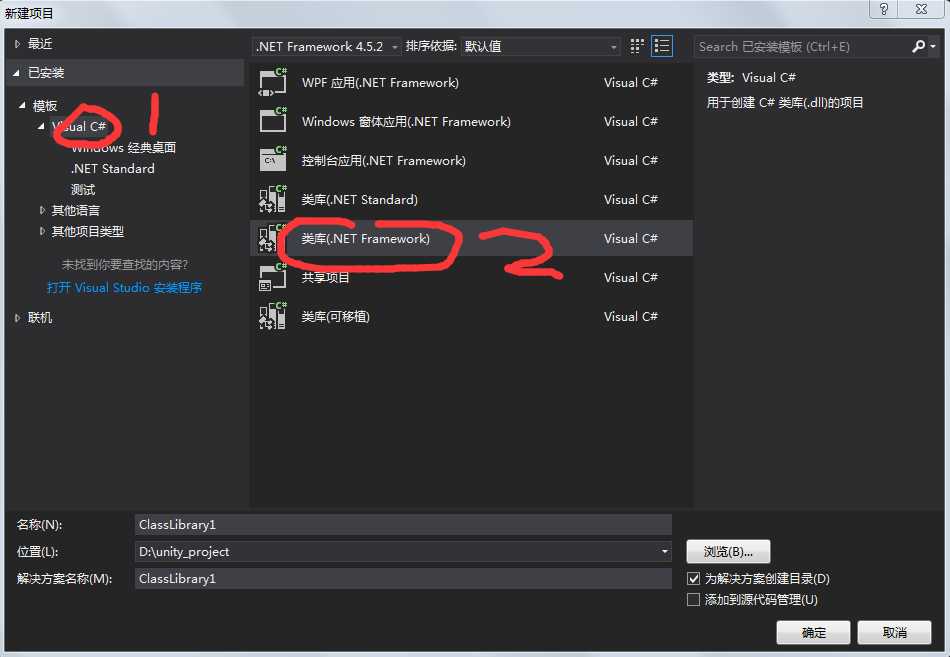
Task: Collapse the 已安装 section
Action: pyautogui.click(x=17, y=73)
